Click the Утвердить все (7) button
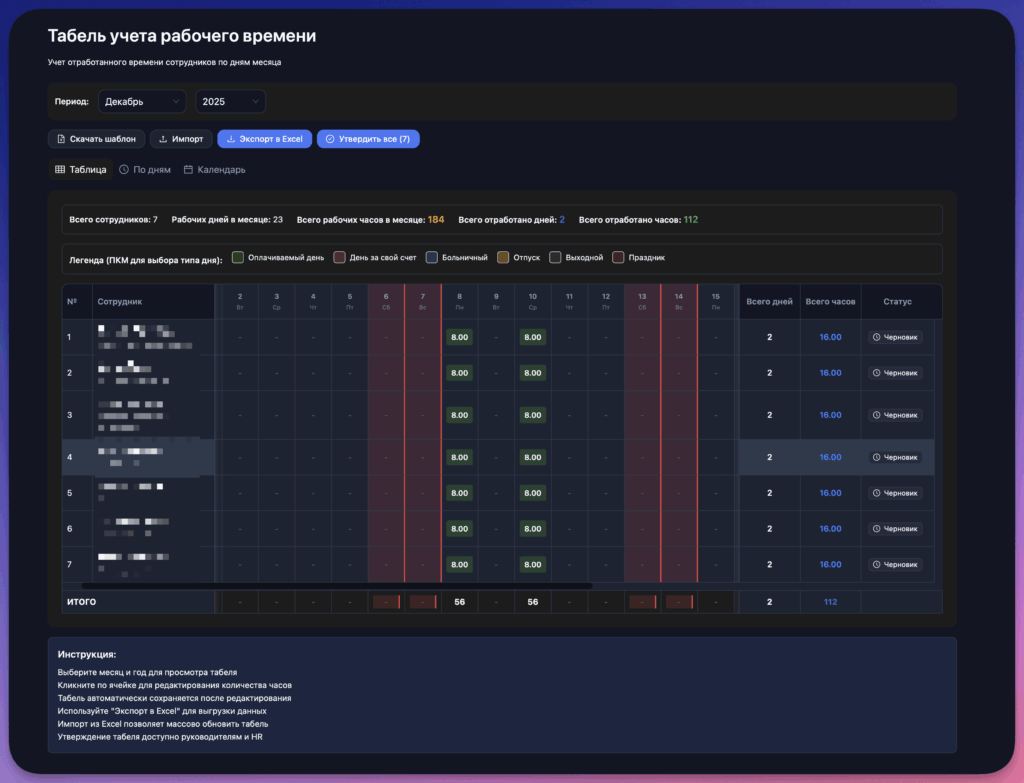This screenshot has height=783, width=1024. (x=368, y=139)
